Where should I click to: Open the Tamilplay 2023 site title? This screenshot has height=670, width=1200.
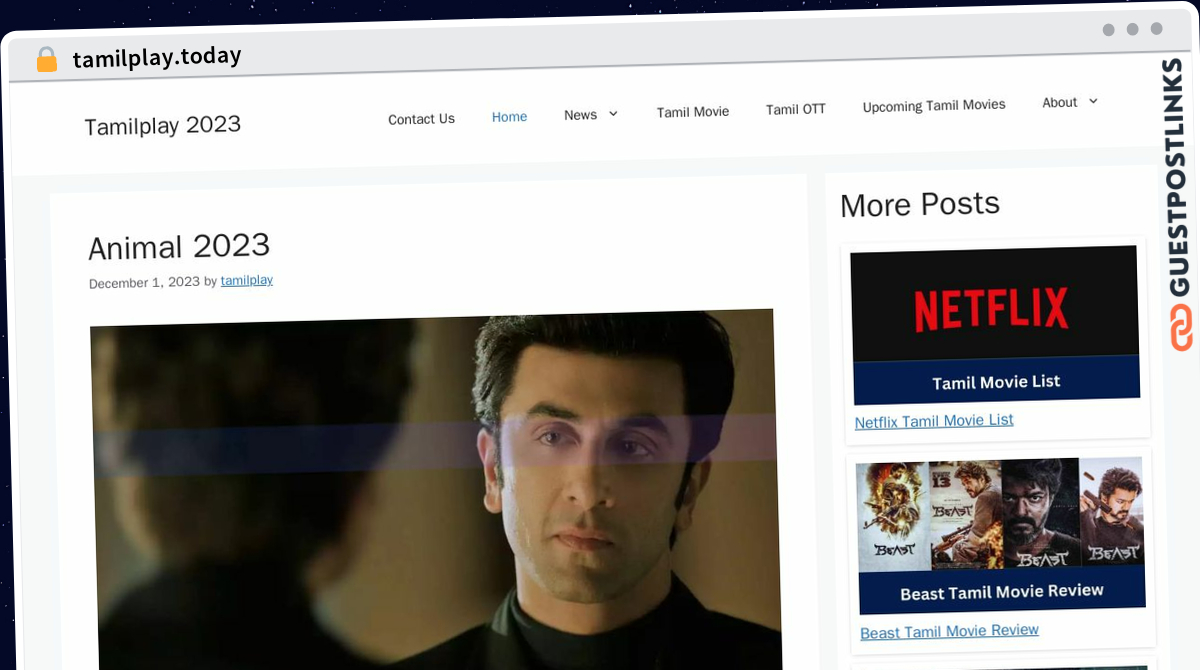click(163, 125)
